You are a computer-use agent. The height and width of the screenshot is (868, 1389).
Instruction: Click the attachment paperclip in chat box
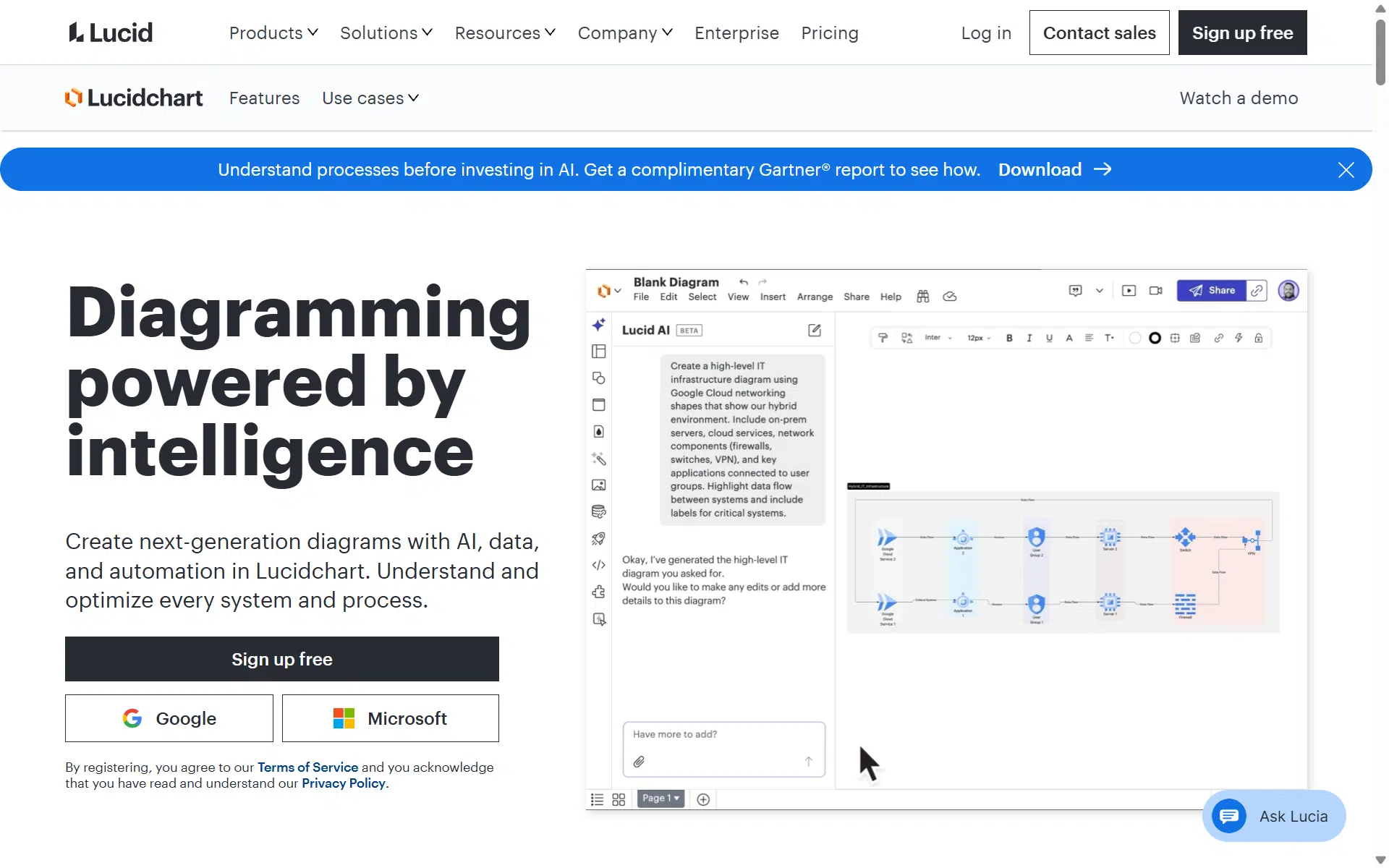(x=639, y=762)
